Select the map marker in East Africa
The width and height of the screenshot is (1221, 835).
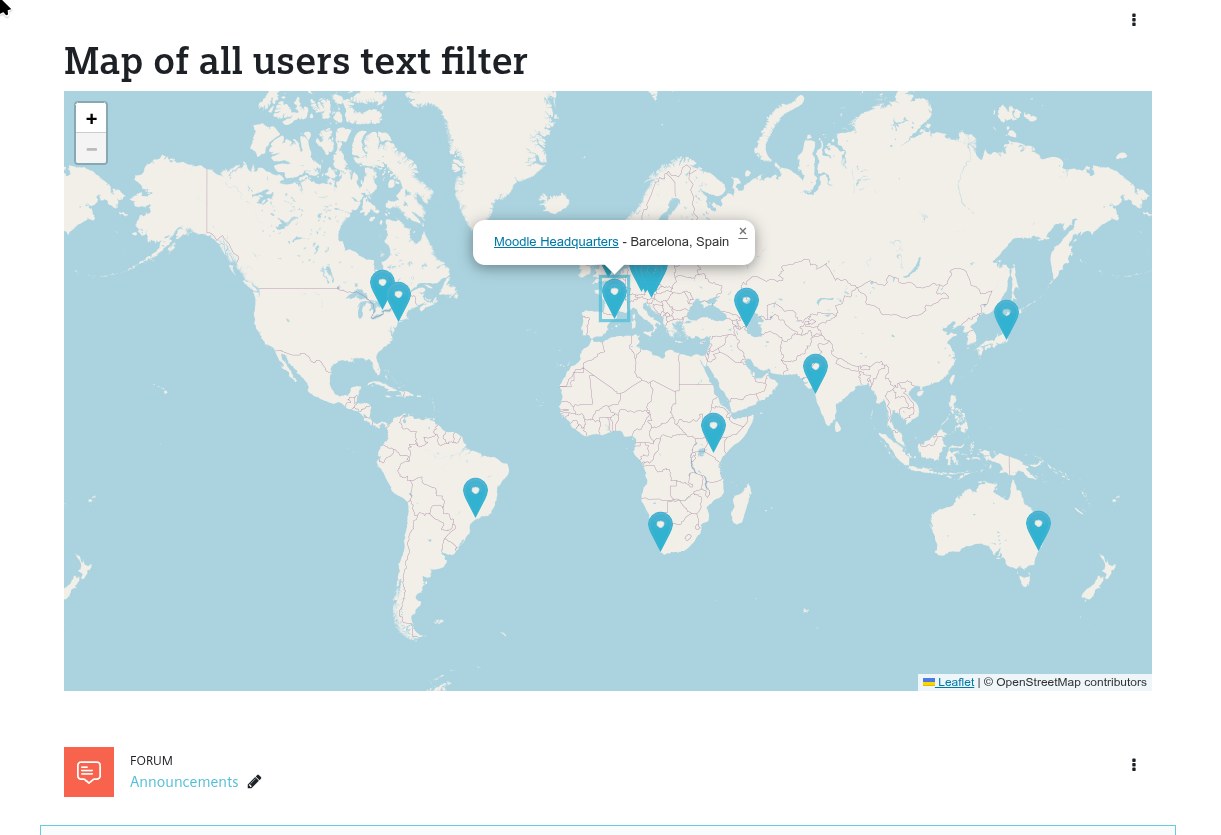[713, 432]
